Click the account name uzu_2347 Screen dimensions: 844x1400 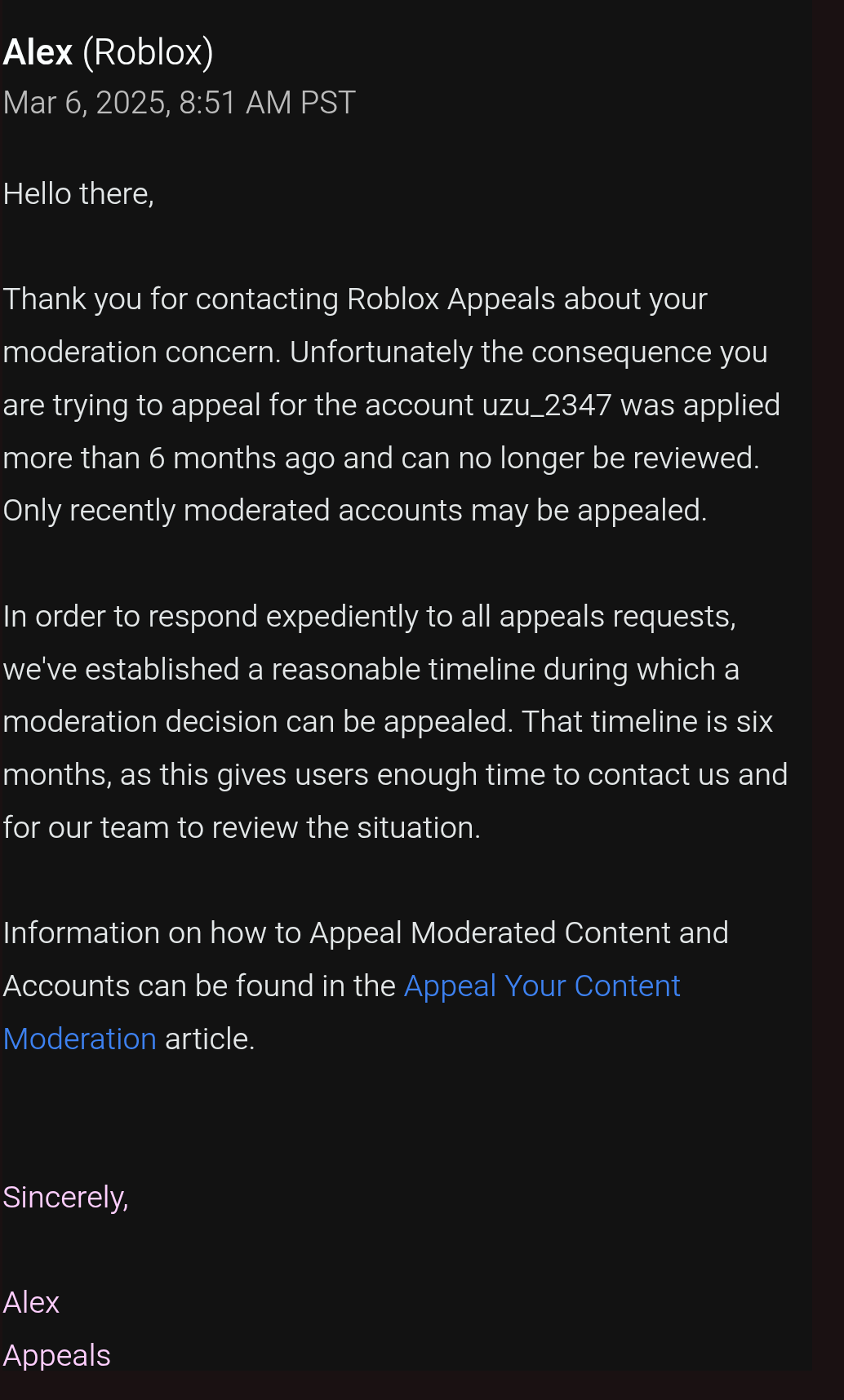coord(547,405)
